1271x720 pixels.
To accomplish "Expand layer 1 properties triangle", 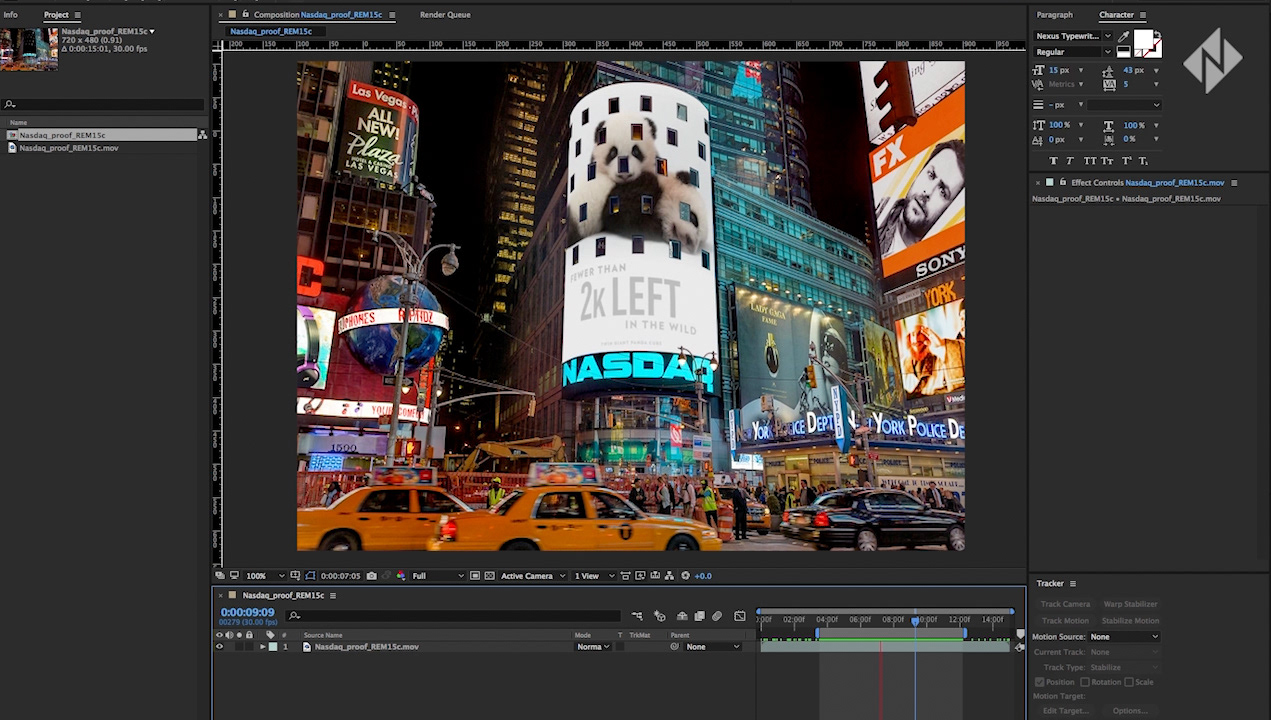I will pyautogui.click(x=263, y=647).
